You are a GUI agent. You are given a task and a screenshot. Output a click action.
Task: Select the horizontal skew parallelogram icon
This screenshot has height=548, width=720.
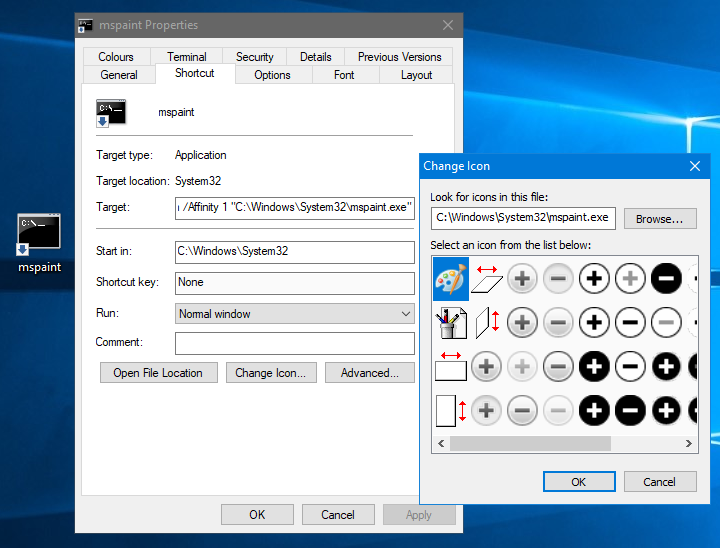487,278
